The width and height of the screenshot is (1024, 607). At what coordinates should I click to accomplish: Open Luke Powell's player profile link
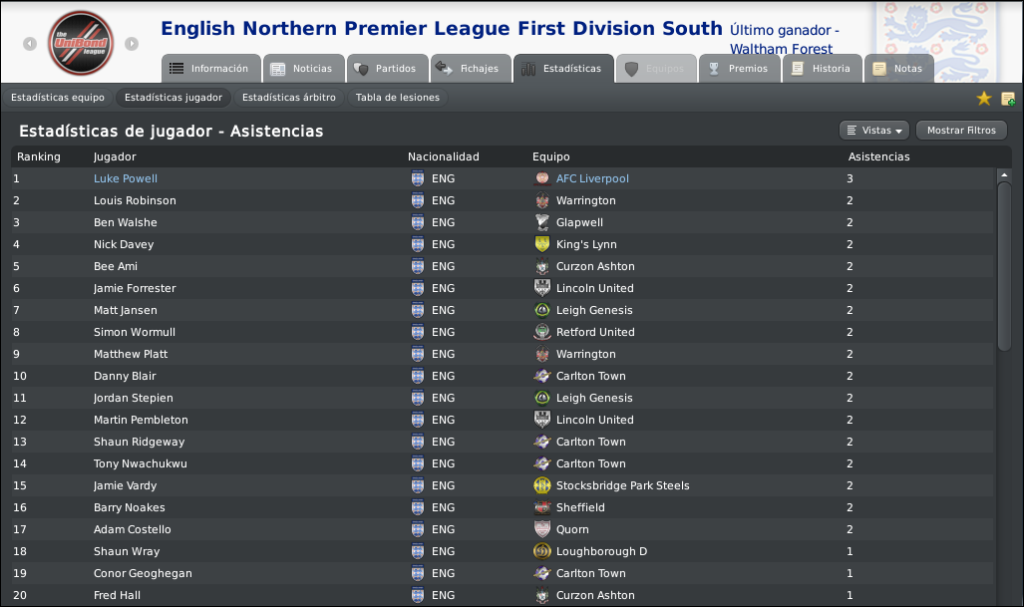coord(125,178)
